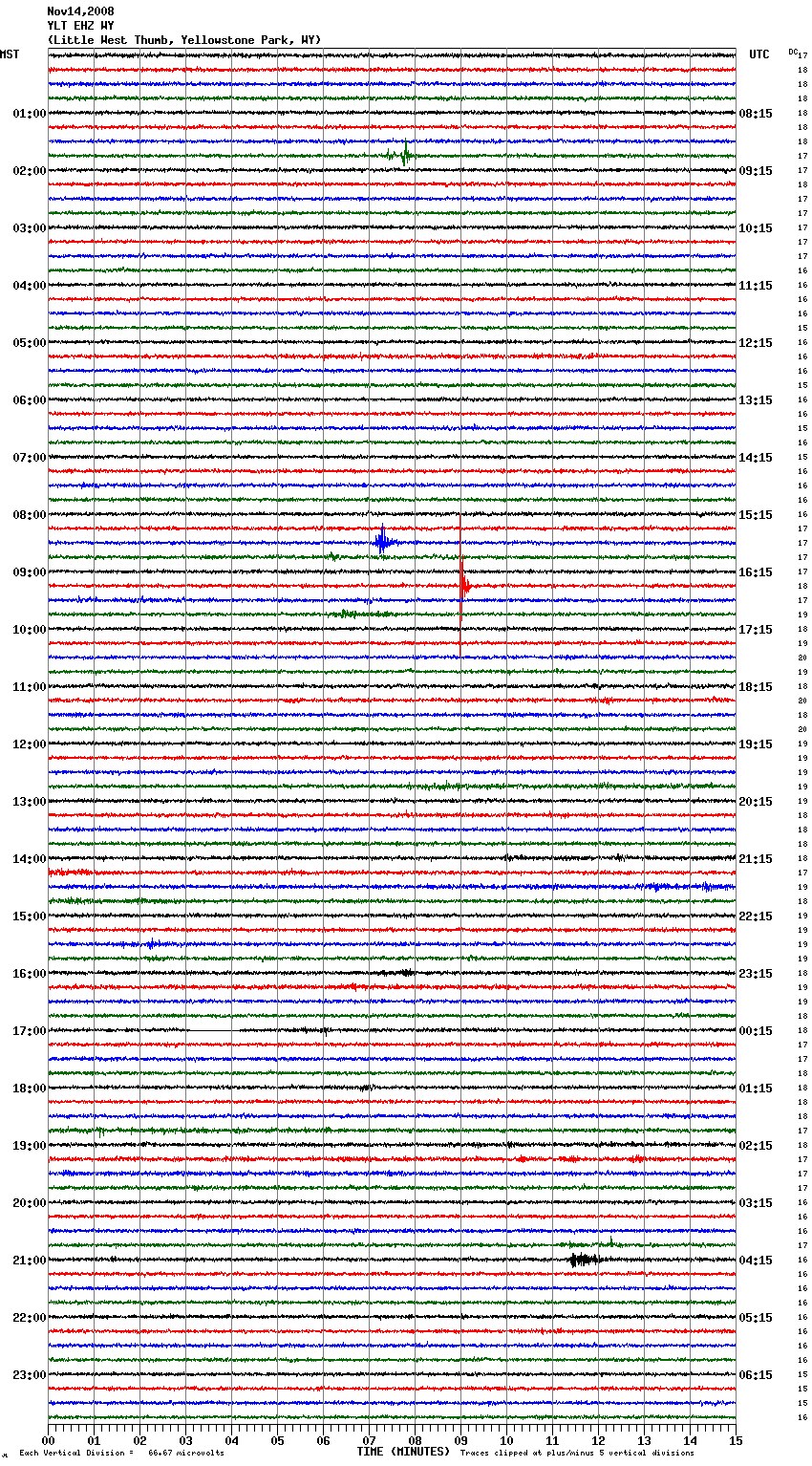812x1466 pixels.
Task: Click the Each Vertical Division 66.67 microvolts note
Action: pyautogui.click(x=121, y=1453)
